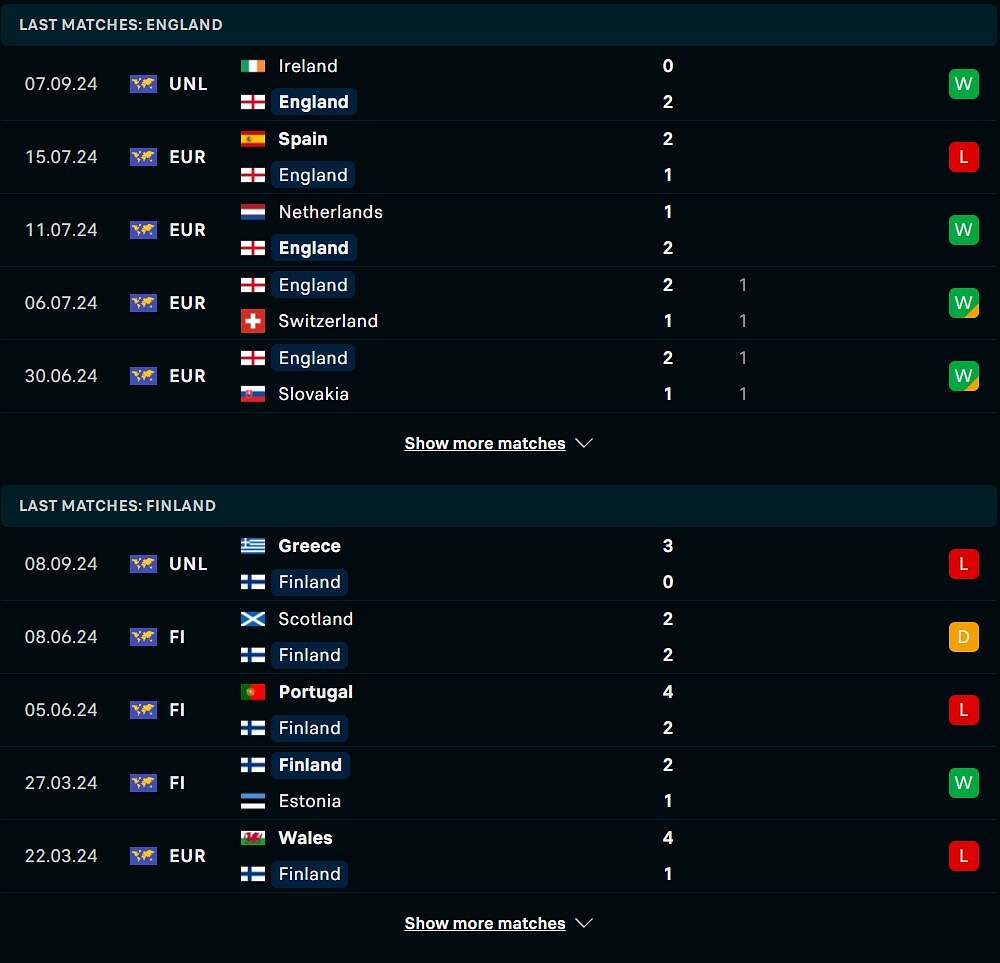Click the Wales flag icon
The height and width of the screenshot is (963, 1000).
[x=253, y=838]
